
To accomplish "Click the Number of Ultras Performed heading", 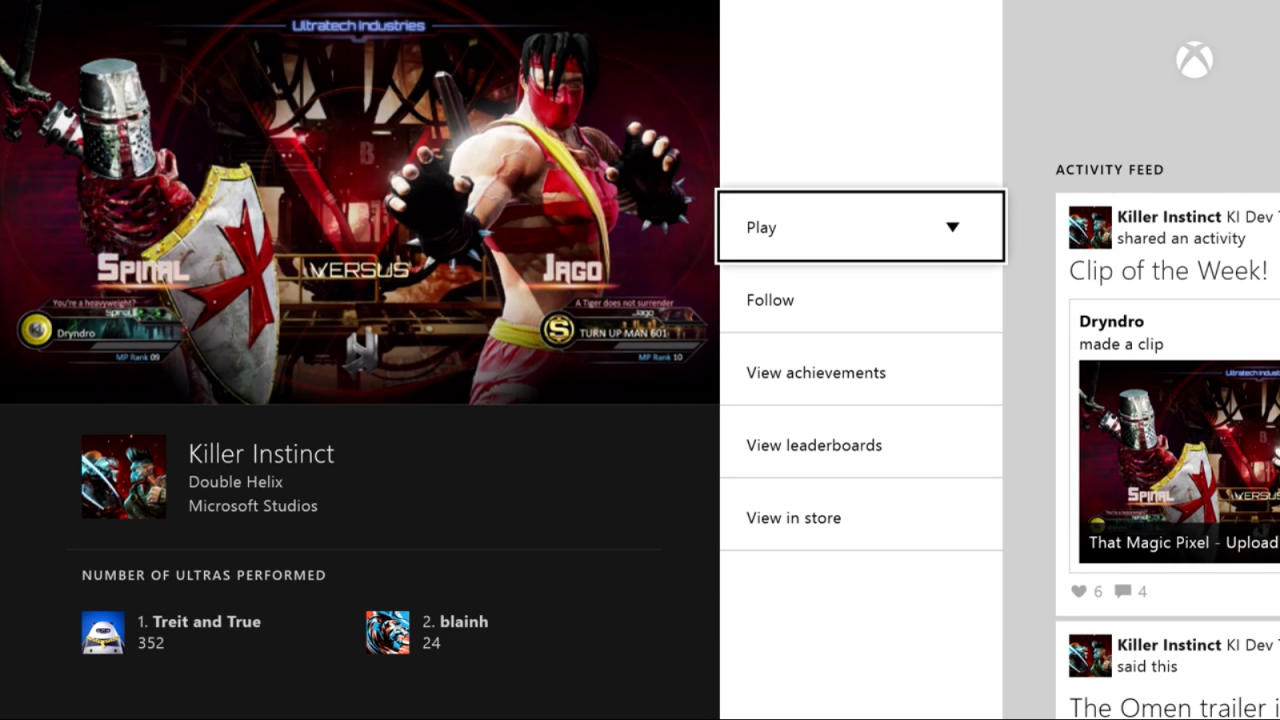I will click(204, 575).
